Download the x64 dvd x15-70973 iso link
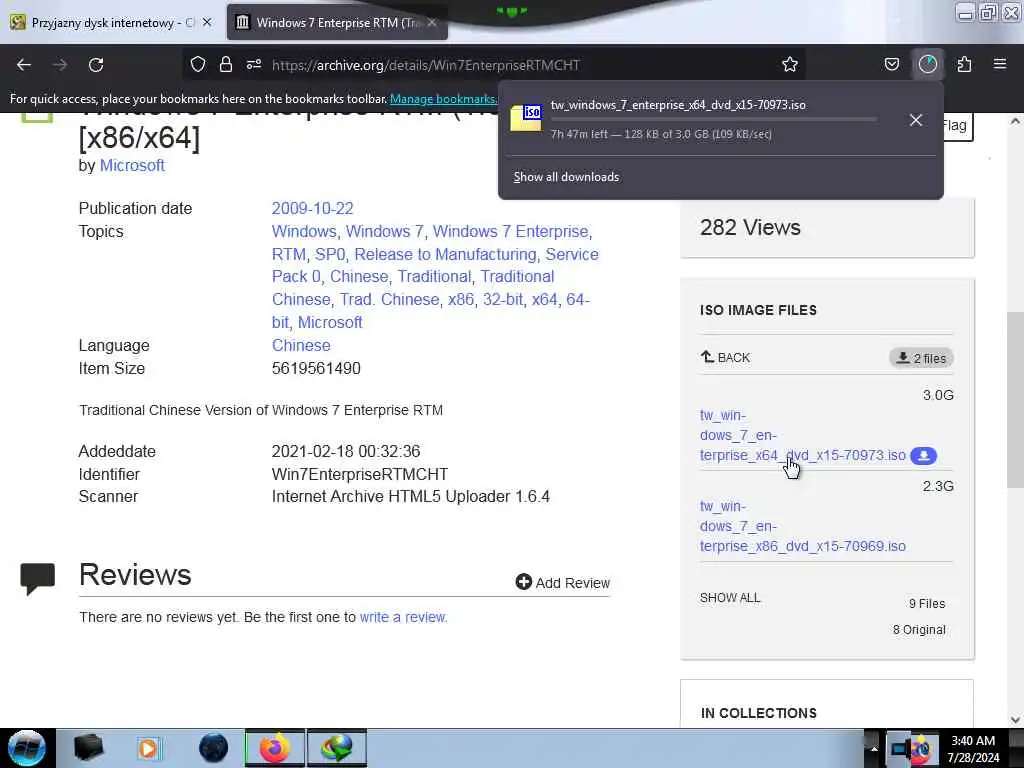The width and height of the screenshot is (1024, 768). coord(803,435)
